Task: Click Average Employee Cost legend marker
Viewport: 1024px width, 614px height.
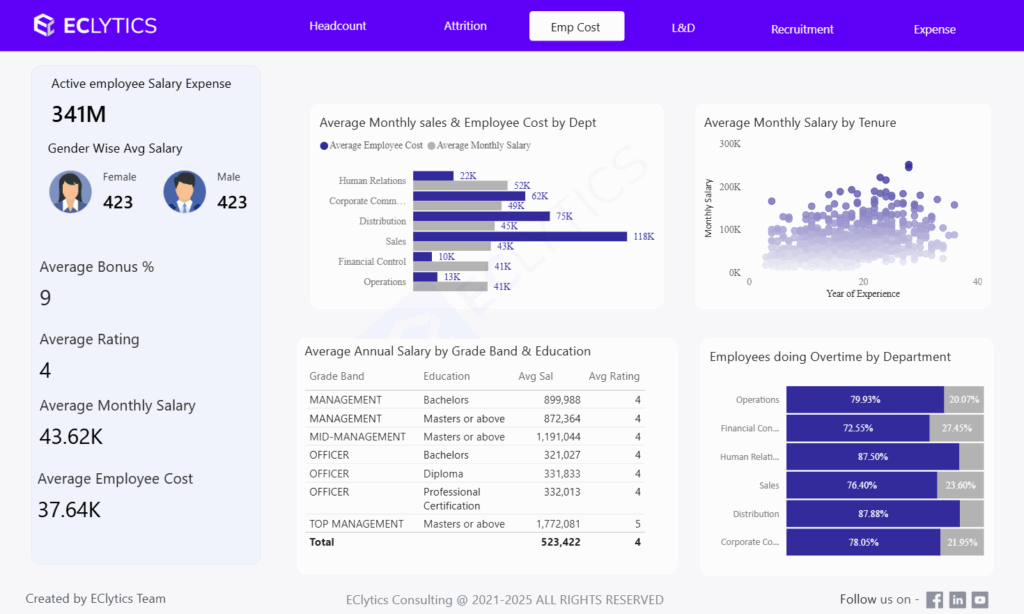Action: click(324, 146)
